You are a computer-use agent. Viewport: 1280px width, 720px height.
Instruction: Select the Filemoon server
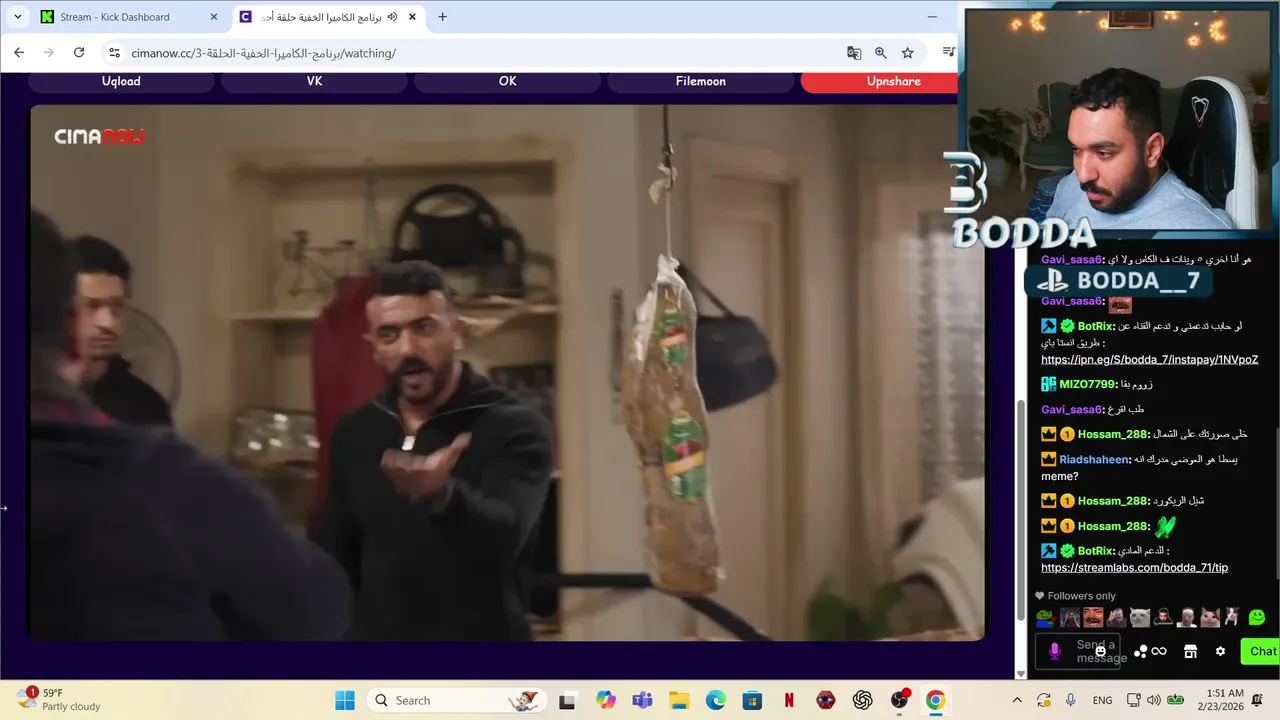pos(701,81)
